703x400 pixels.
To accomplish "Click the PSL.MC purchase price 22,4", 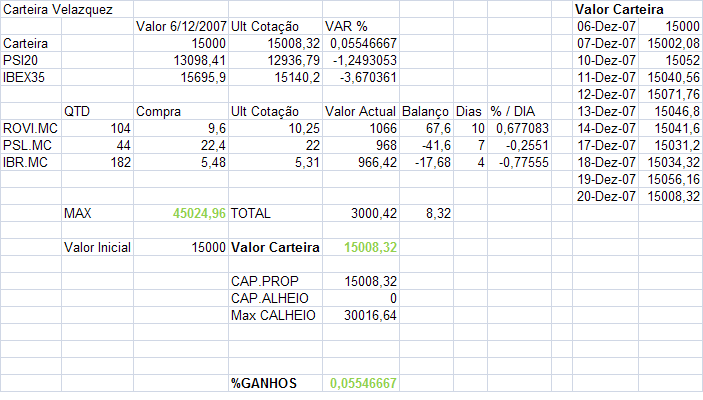I will (x=213, y=146).
